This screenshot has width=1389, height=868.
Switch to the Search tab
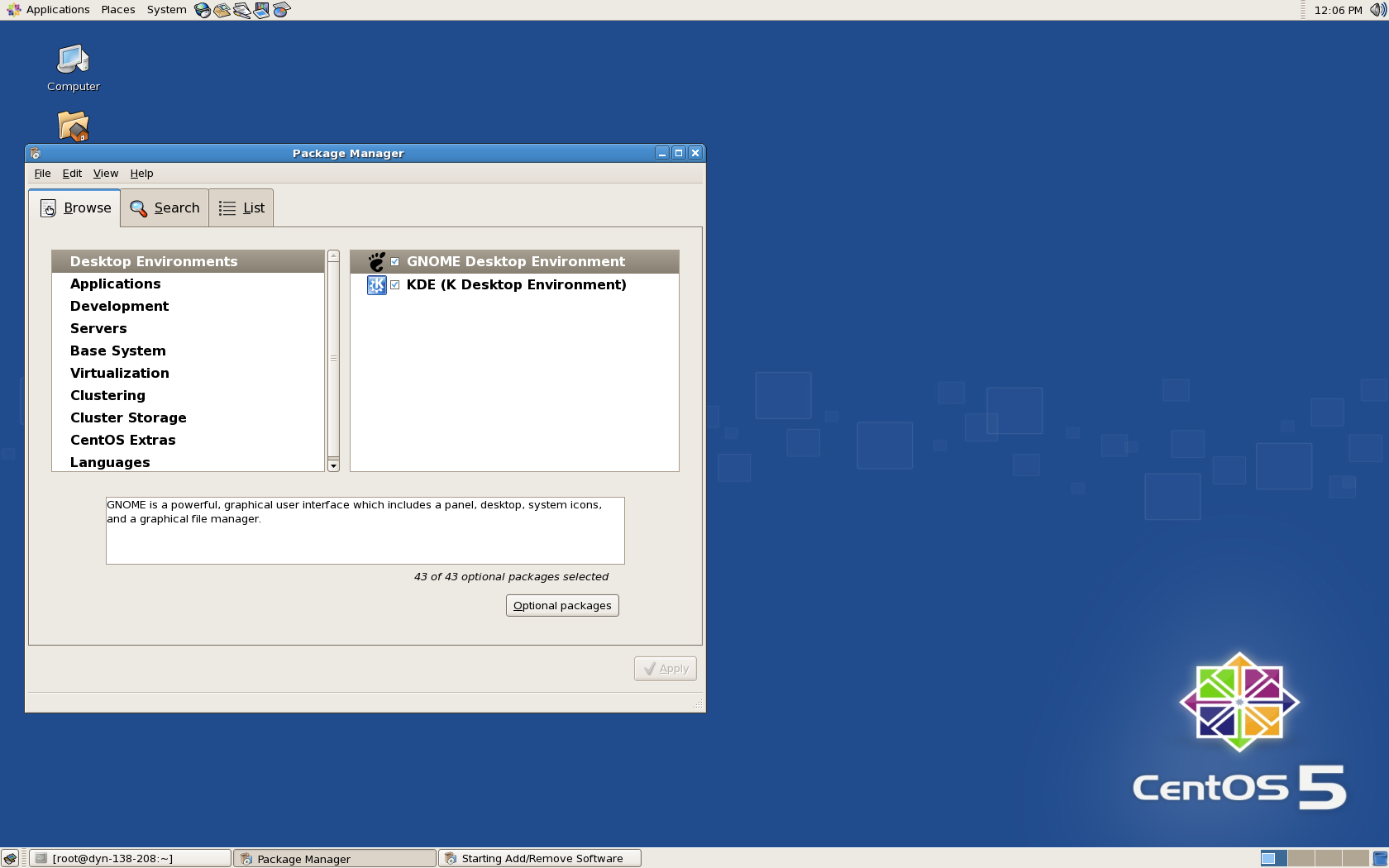(165, 208)
